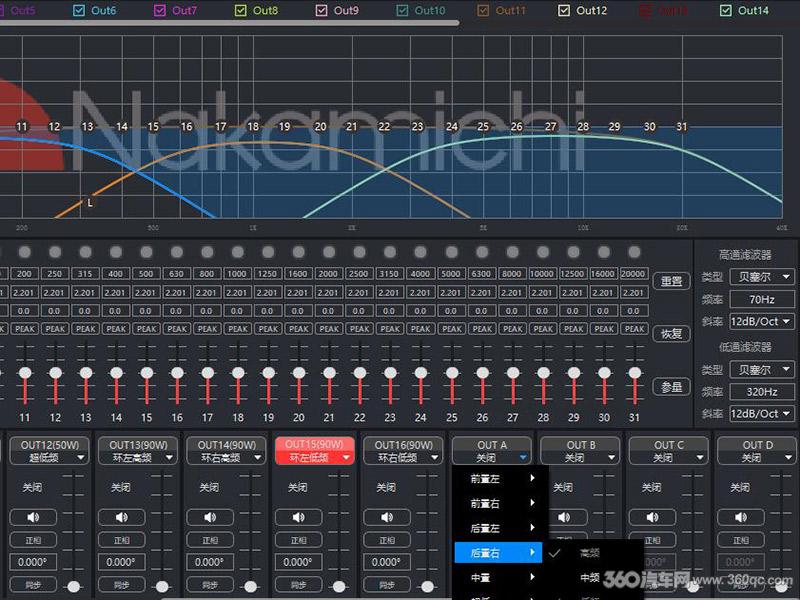Choose 前置右 in the OUT A menu

pos(498,504)
